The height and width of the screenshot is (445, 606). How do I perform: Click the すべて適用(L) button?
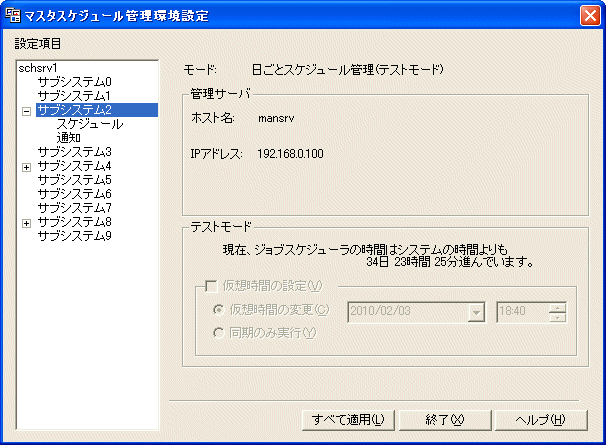point(348,420)
